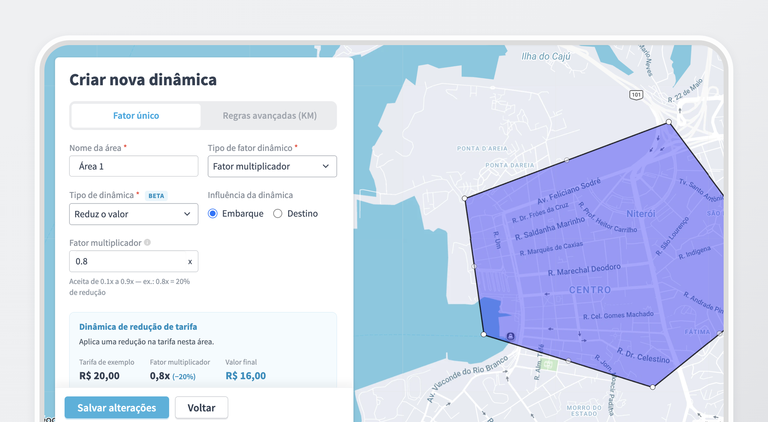The height and width of the screenshot is (422, 768).
Task: Click the R. Saldanha Marinho street label
Action: click(x=550, y=229)
